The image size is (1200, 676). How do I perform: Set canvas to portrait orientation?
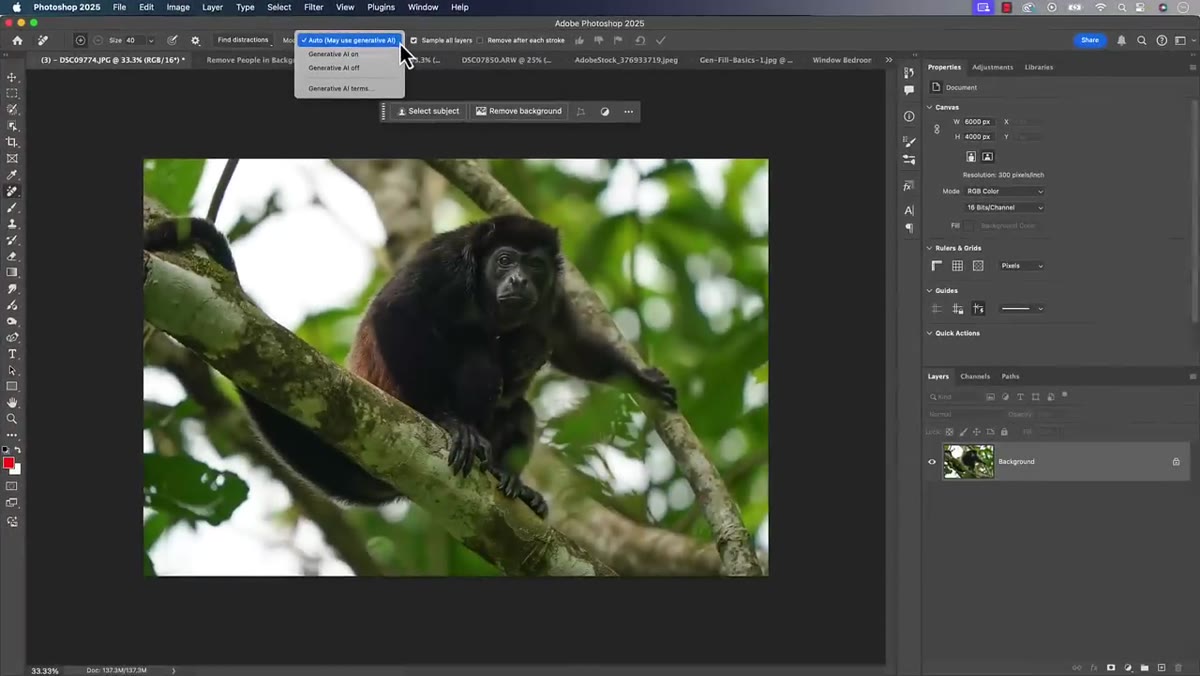971,156
